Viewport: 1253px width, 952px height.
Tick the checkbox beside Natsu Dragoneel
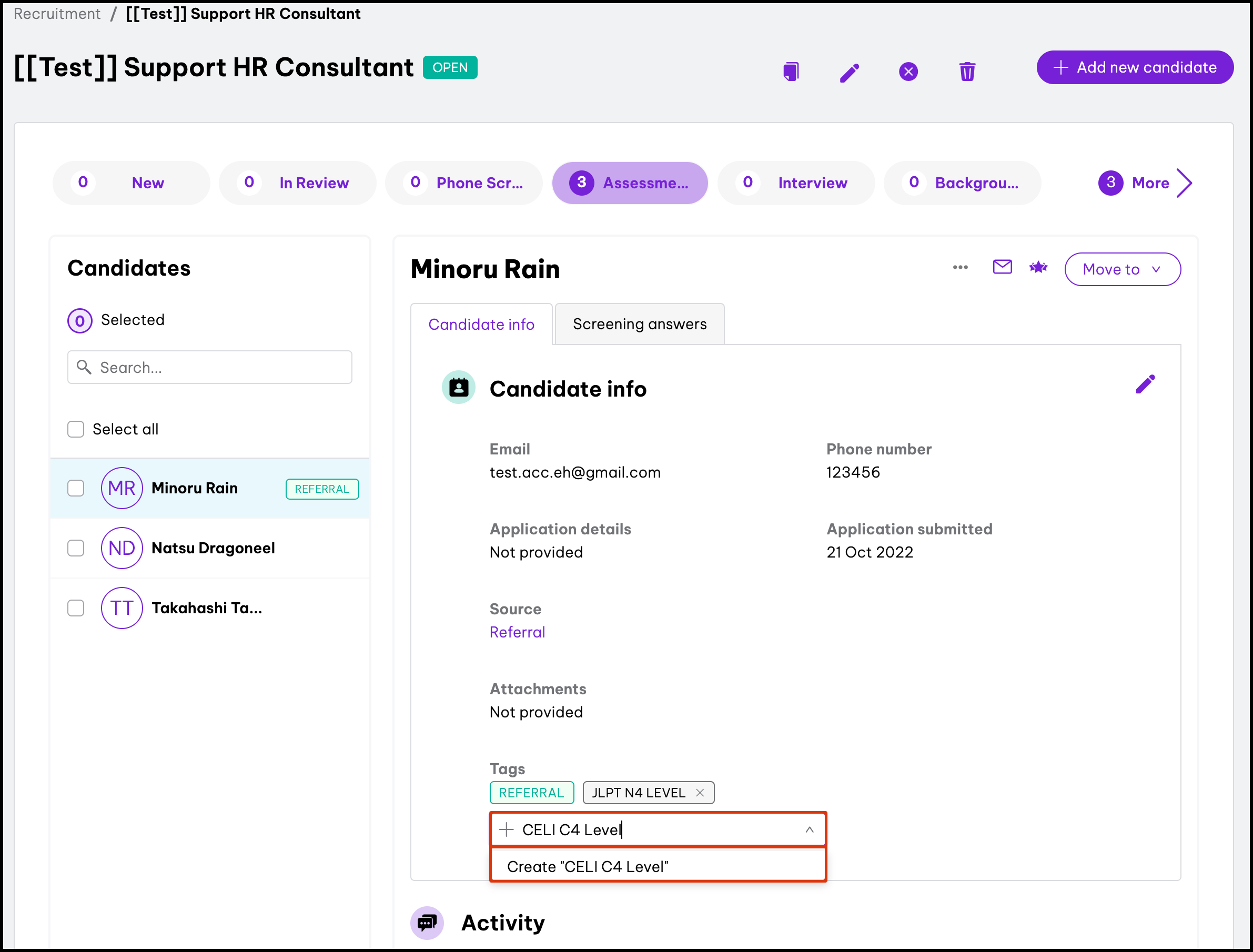pyautogui.click(x=76, y=548)
